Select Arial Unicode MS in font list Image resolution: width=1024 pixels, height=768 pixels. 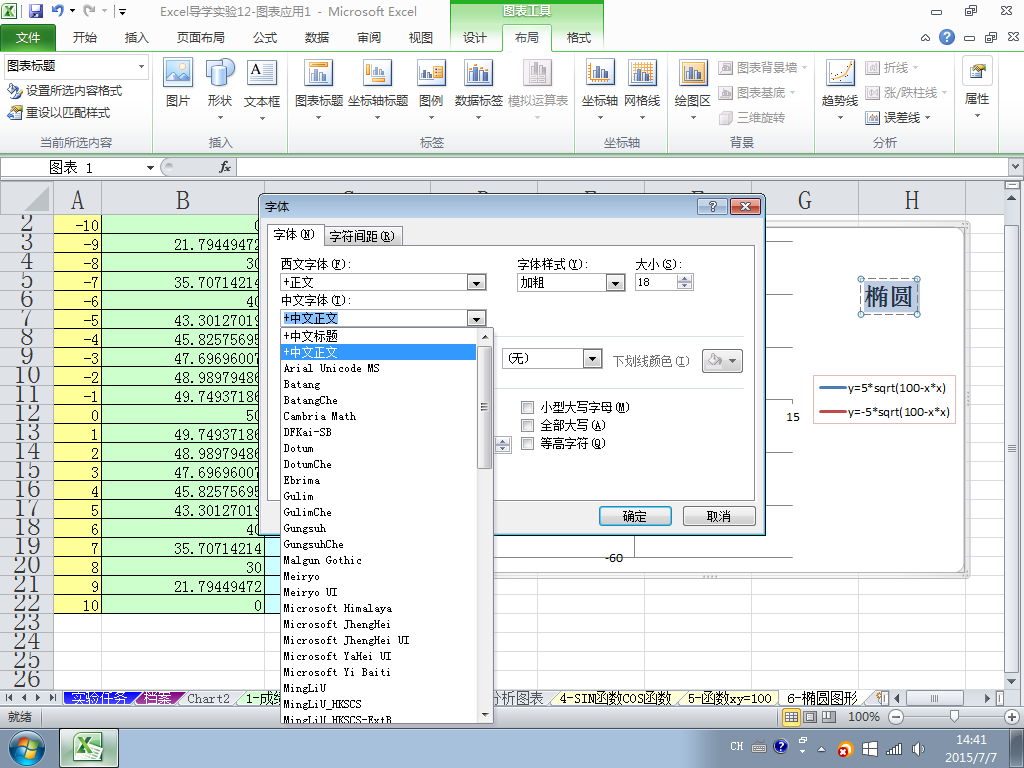[379, 368]
